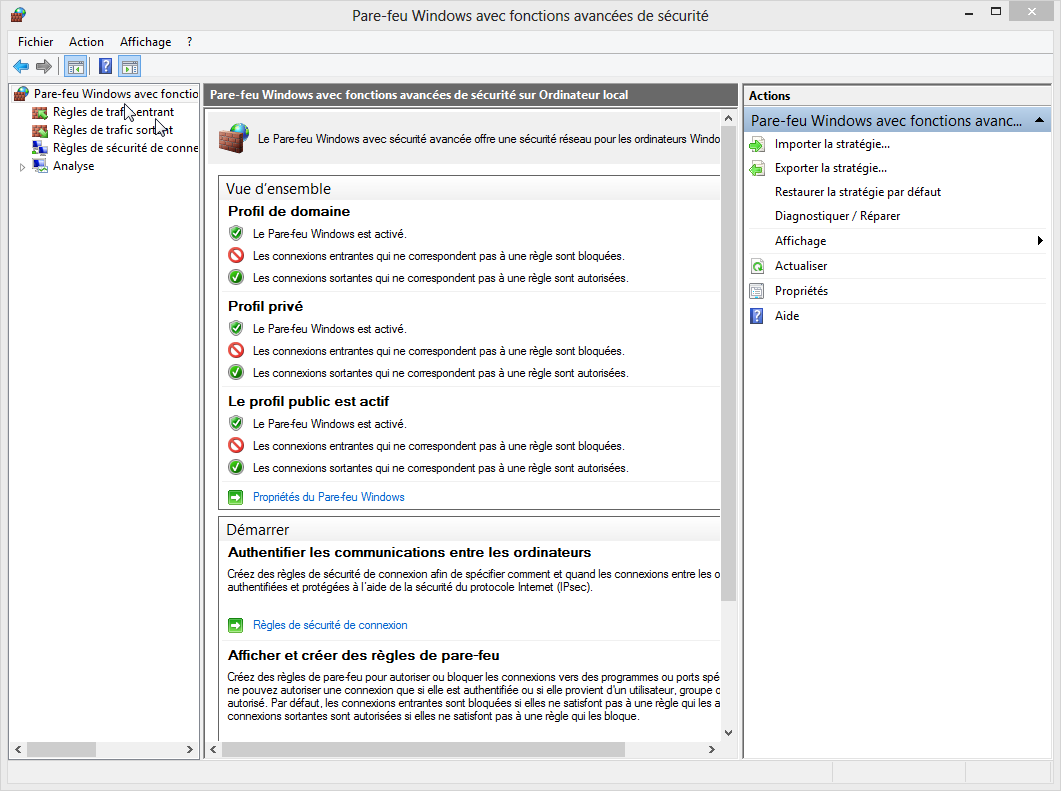Toggle the console tree pane icon

click(75, 66)
